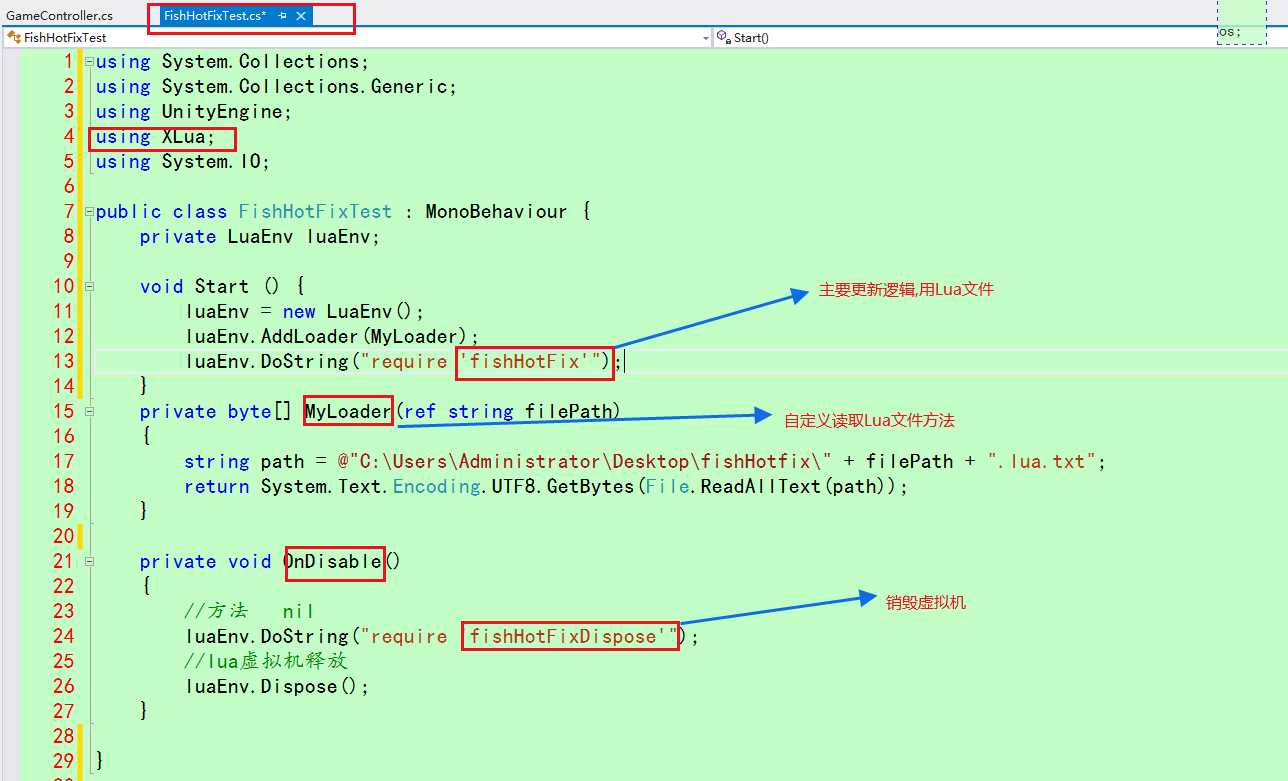Collapse the MyLoader method at line 15
This screenshot has height=781, width=1288.
(x=89, y=411)
